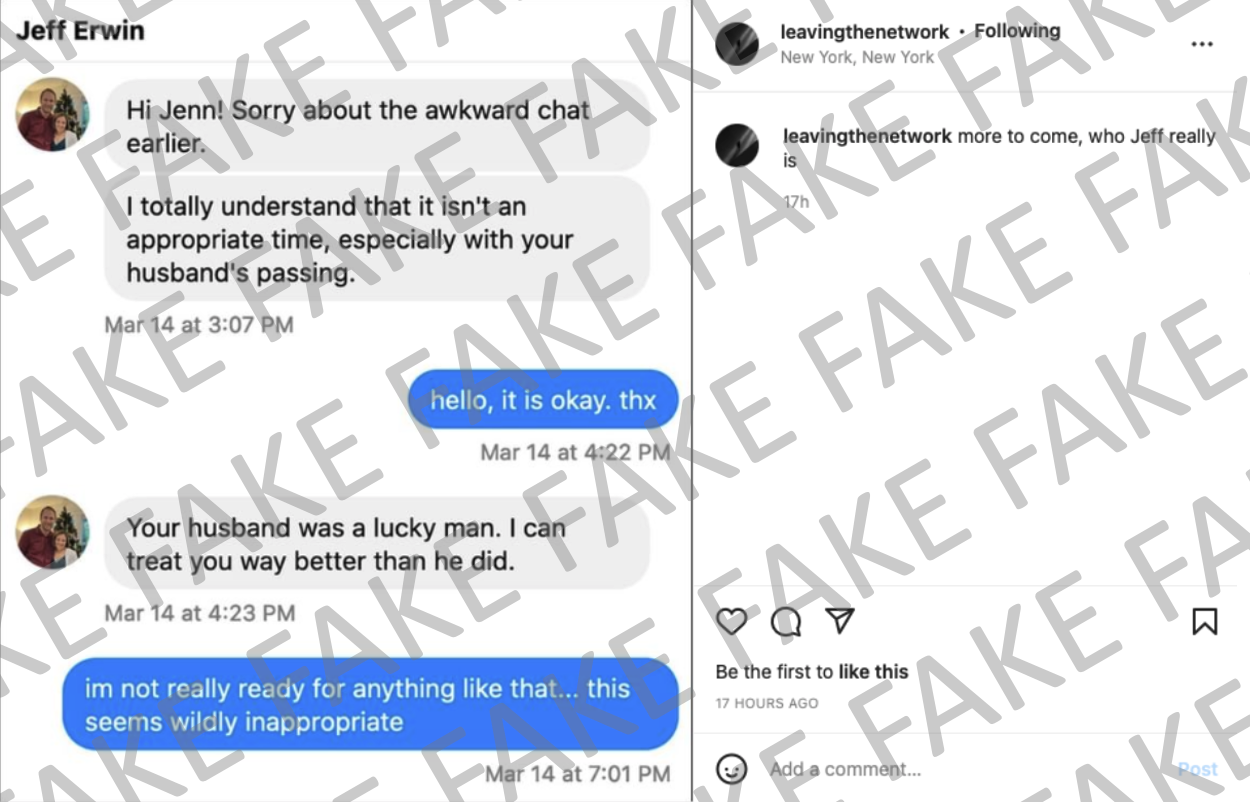Viewport: 1250px width, 802px height.
Task: Click the leavingthenetwork name in the caption
Action: pos(867,136)
